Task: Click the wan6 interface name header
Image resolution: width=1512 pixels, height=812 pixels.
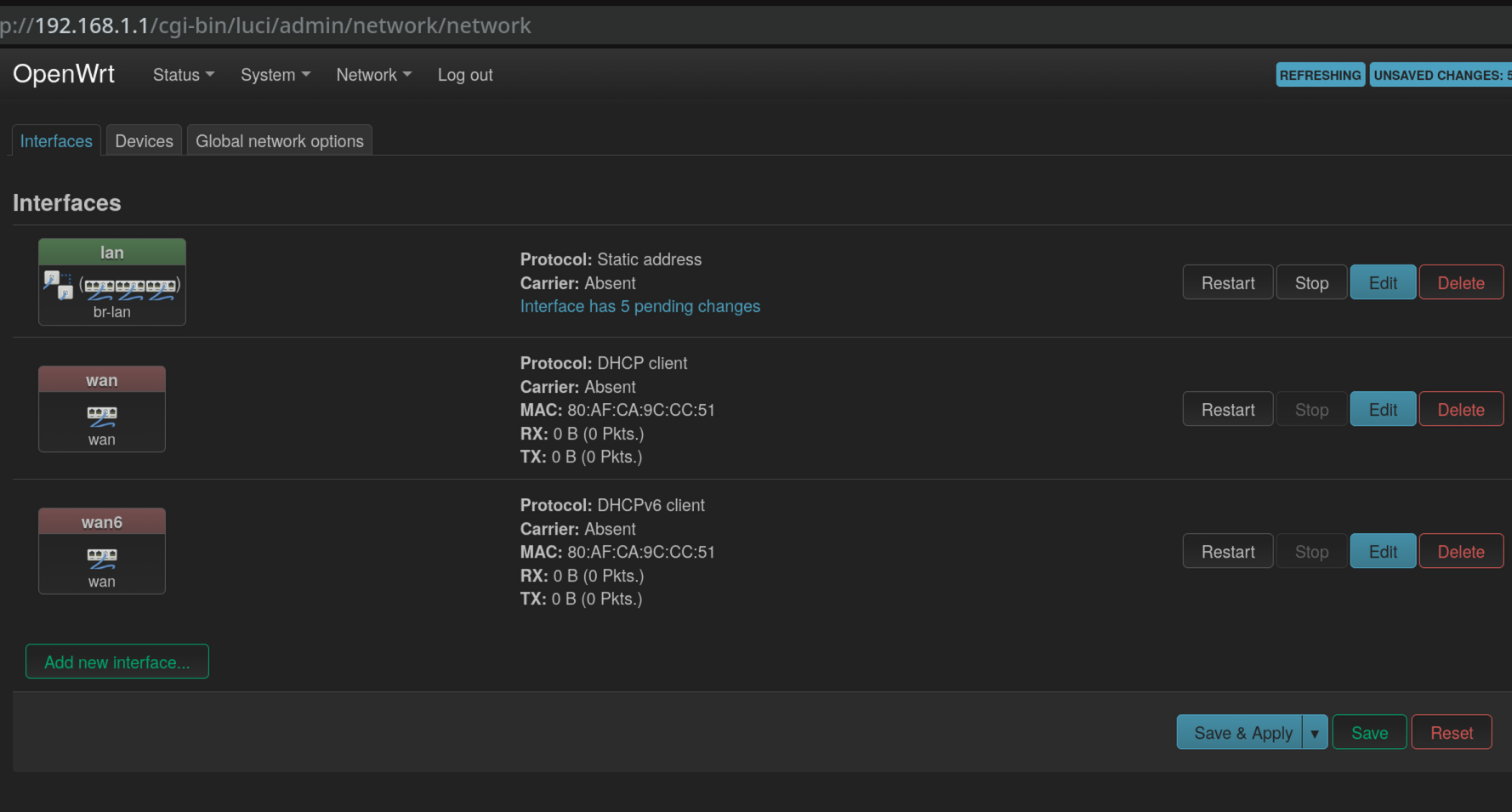Action: click(102, 522)
